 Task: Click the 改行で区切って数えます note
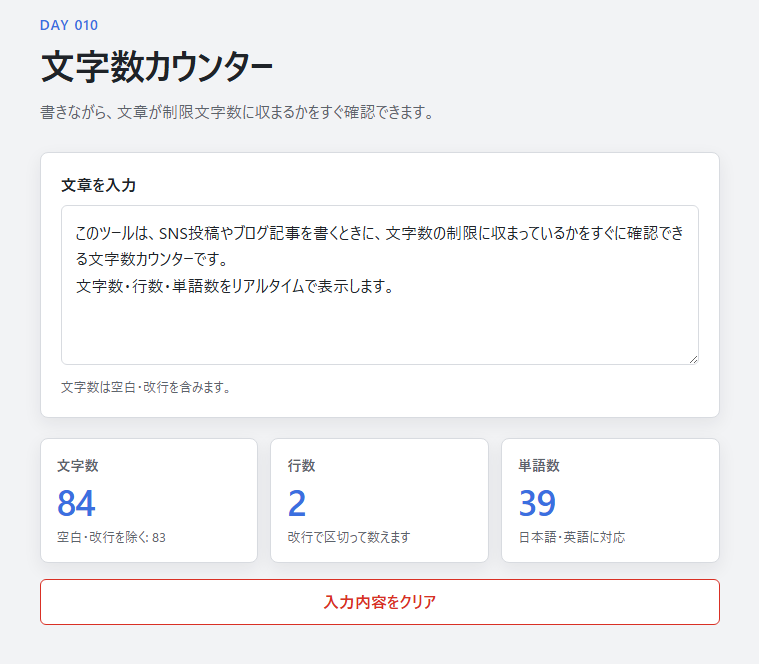(x=349, y=537)
